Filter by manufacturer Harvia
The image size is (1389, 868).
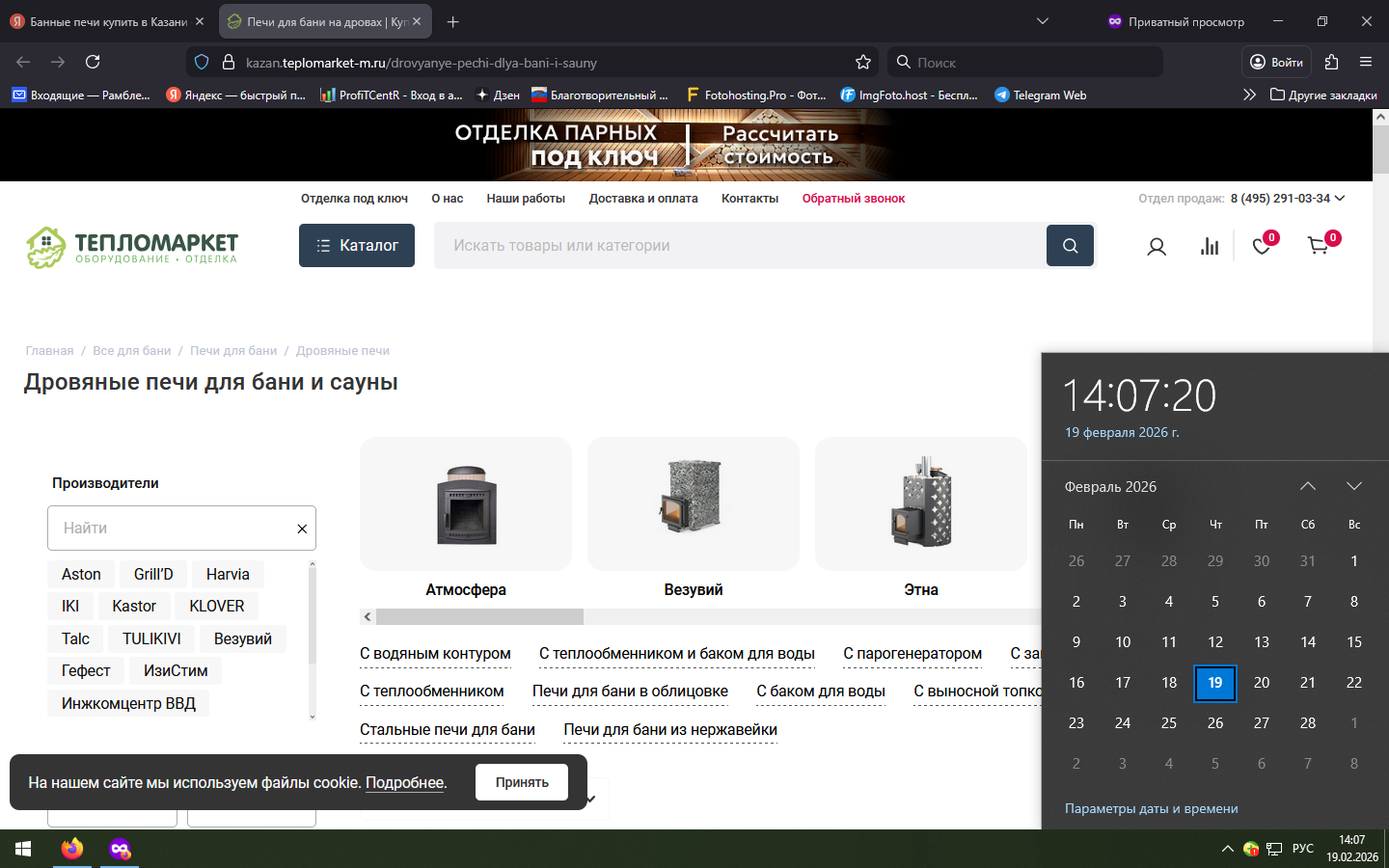pyautogui.click(x=228, y=575)
